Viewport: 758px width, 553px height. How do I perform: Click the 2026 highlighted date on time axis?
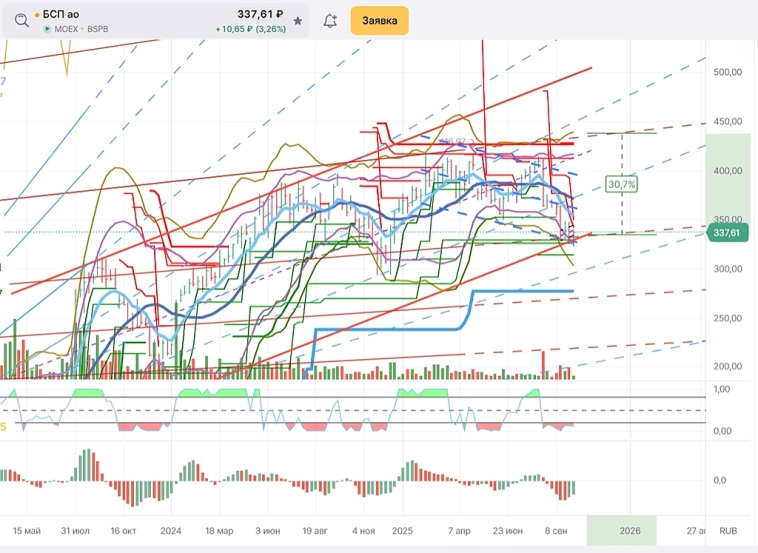tap(630, 531)
